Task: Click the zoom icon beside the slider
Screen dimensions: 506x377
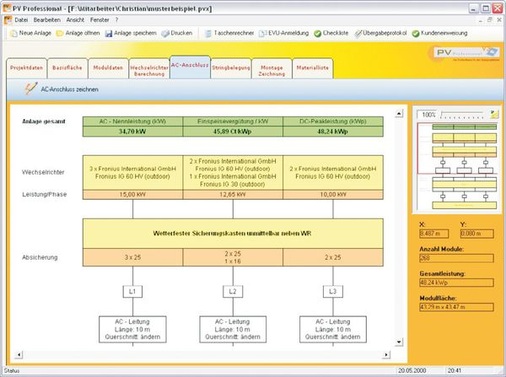Action: click(494, 114)
